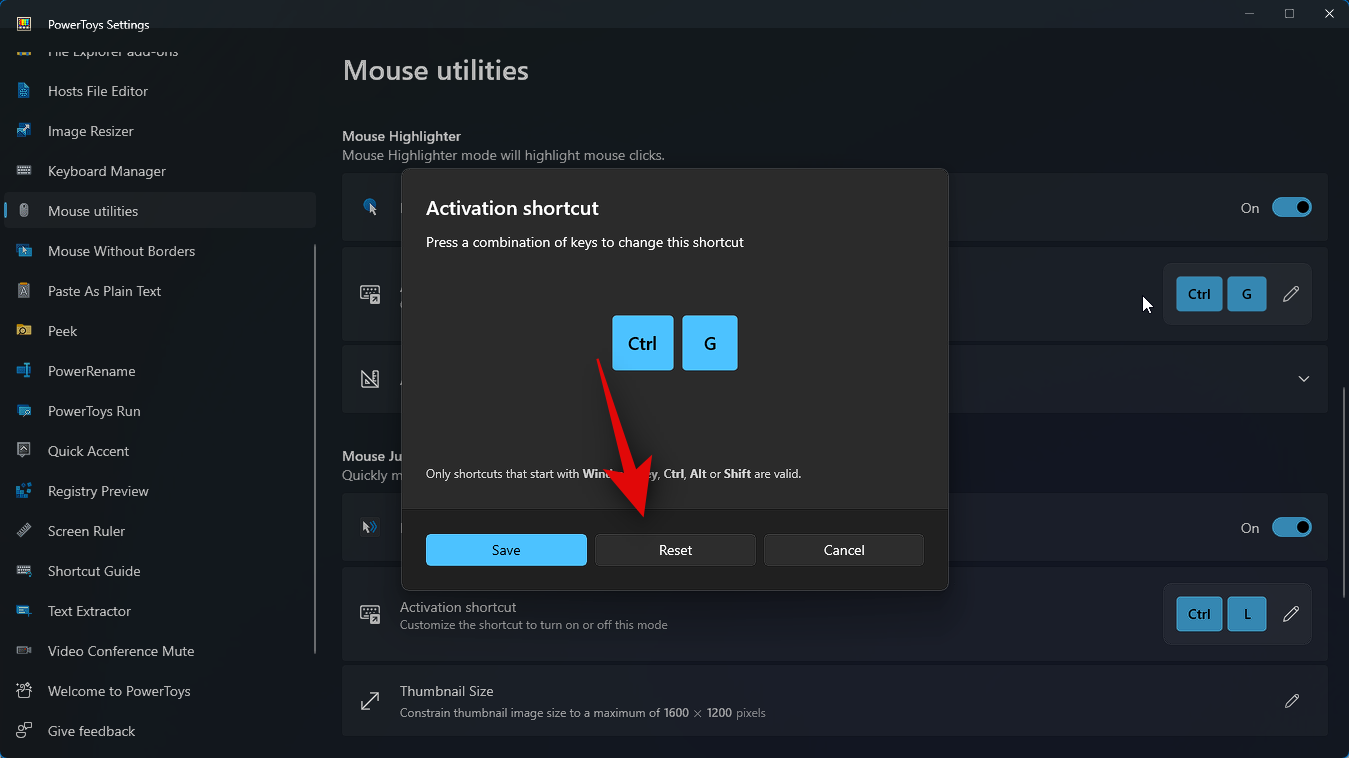The height and width of the screenshot is (758, 1349).
Task: Edit Thumbnail Size with the pencil icon
Action: 1291,701
